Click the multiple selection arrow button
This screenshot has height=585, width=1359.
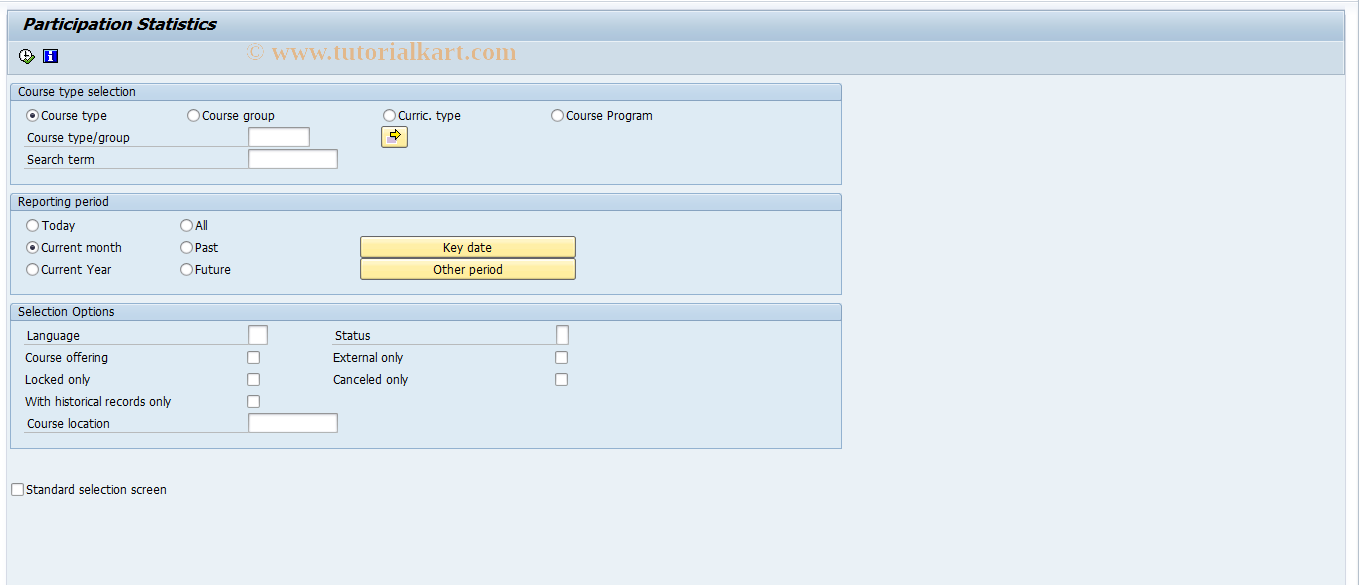click(x=394, y=137)
